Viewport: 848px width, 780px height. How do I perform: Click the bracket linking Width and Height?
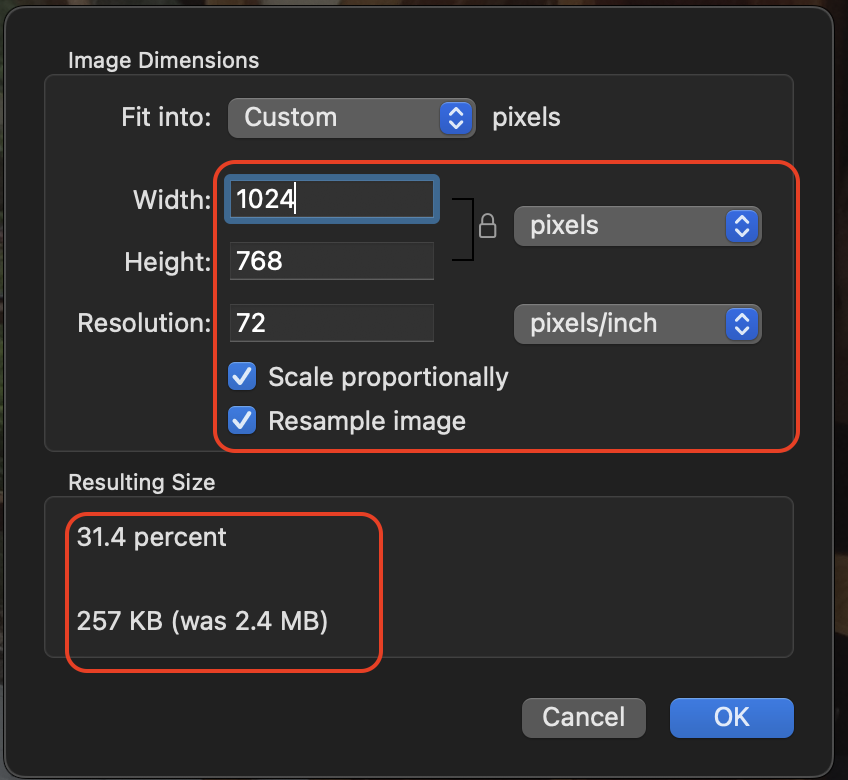pyautogui.click(x=464, y=229)
